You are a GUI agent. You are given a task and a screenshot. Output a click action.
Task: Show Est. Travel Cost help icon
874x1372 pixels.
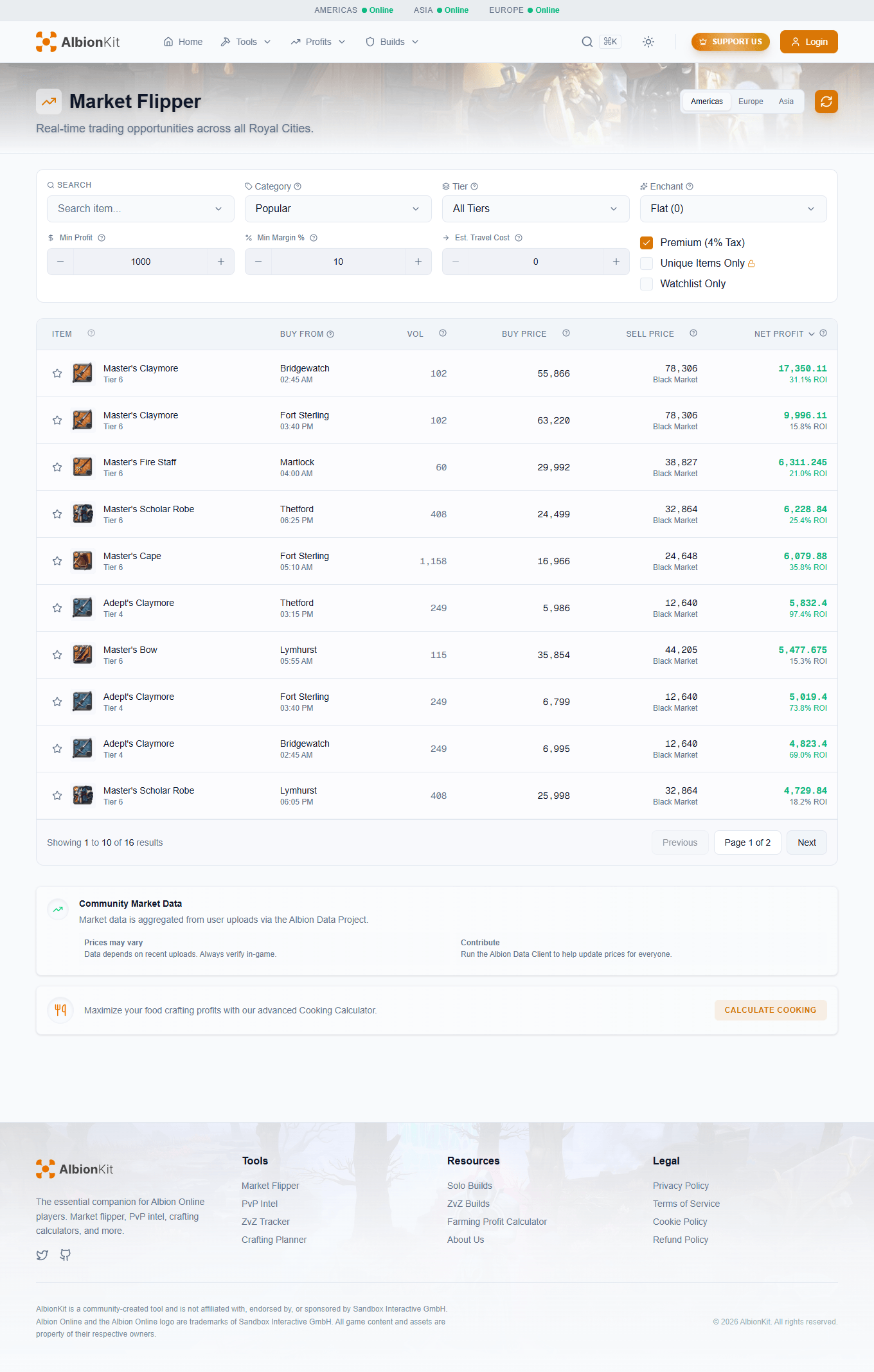(x=519, y=238)
